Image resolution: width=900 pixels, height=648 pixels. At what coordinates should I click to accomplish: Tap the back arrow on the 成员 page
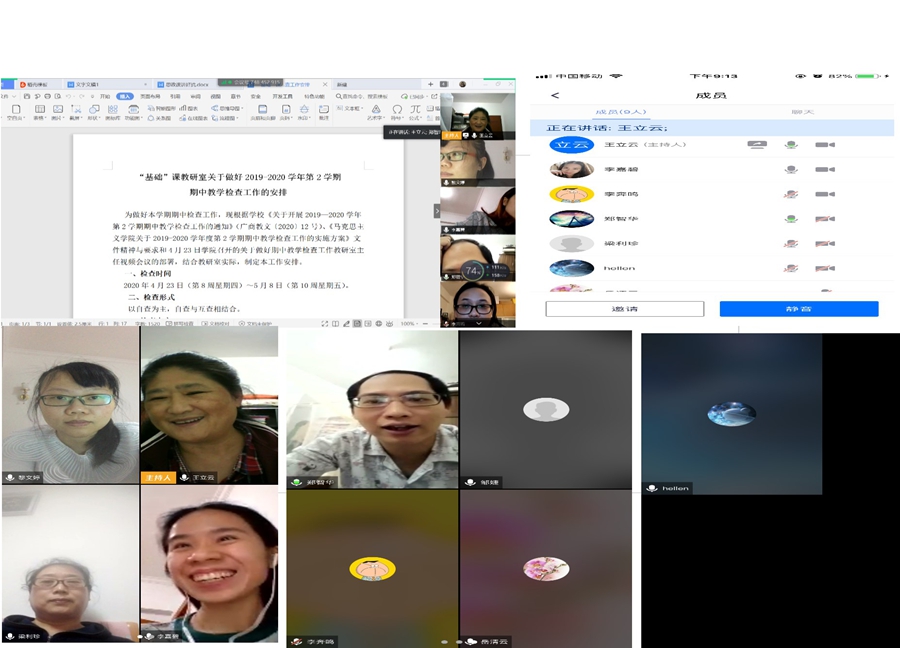coord(555,95)
